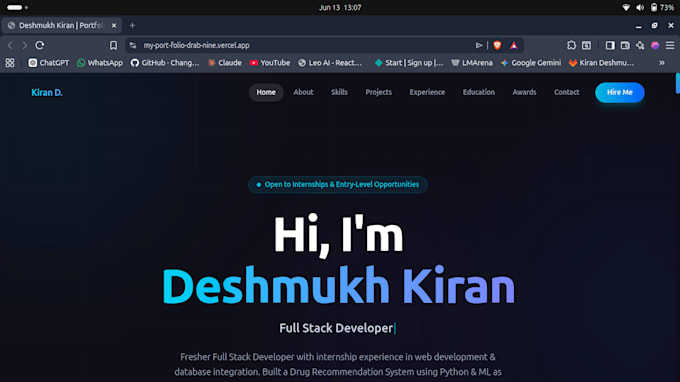Open the About nav section

point(303,92)
